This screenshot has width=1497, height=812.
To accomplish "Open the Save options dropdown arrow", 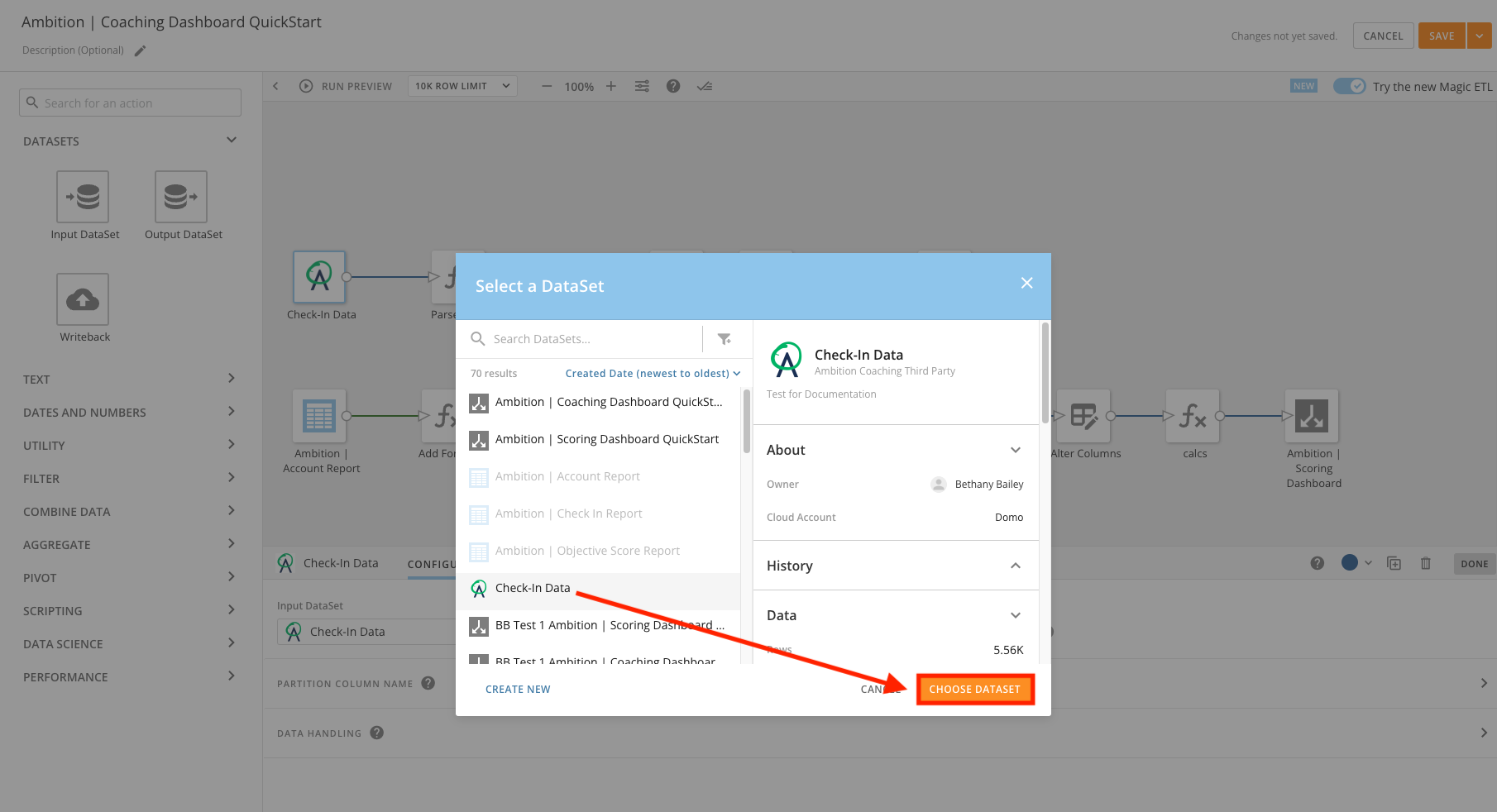I will 1480,36.
